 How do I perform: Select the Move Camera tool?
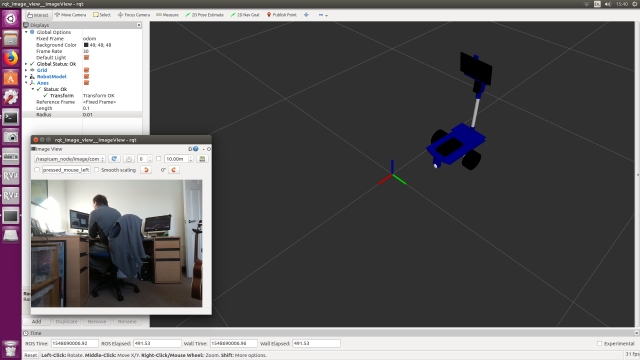pos(70,15)
